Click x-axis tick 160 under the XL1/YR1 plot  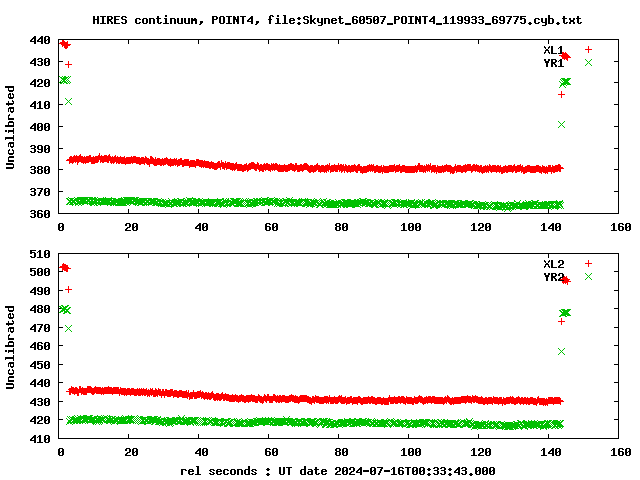point(620,227)
